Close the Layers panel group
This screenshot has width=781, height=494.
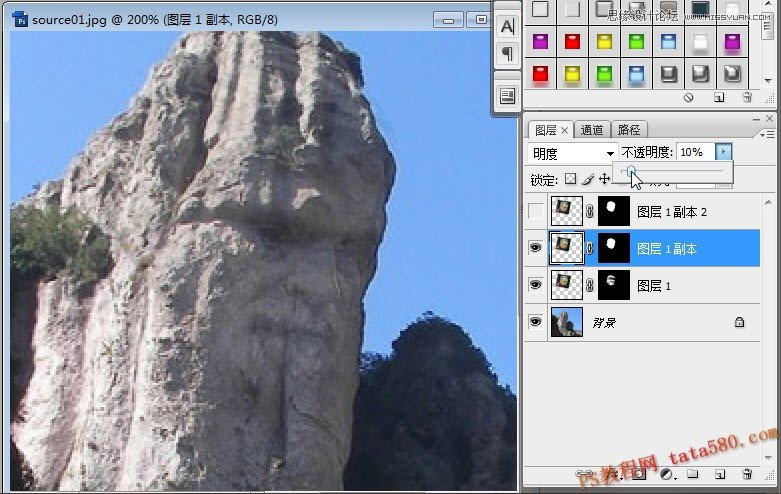[770, 119]
